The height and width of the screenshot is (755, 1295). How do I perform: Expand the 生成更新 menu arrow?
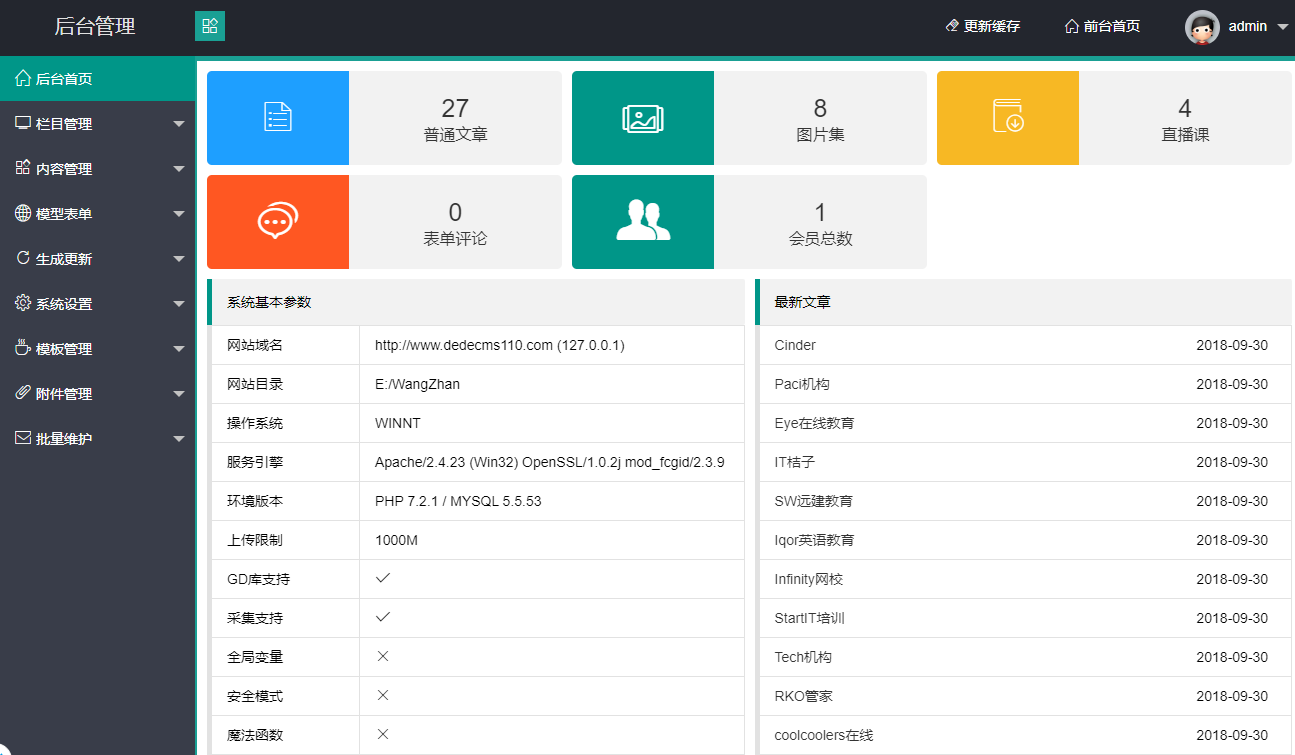(x=179, y=259)
